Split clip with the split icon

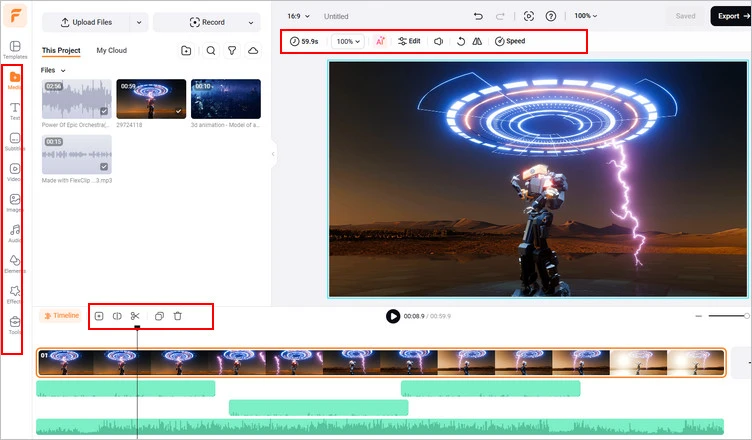coord(117,316)
